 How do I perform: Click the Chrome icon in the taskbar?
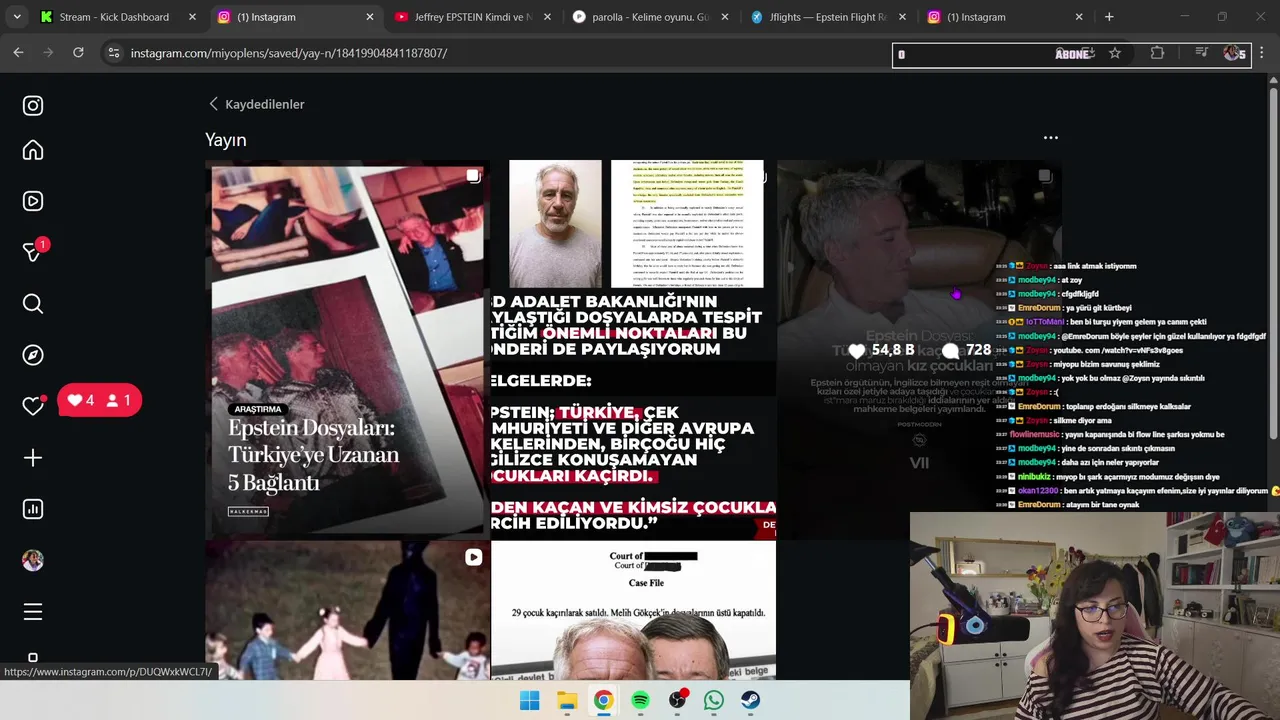603,700
